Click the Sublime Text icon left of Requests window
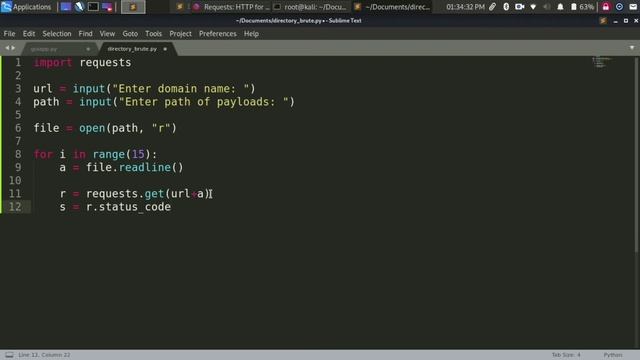The width and height of the screenshot is (640, 360). pos(179,7)
